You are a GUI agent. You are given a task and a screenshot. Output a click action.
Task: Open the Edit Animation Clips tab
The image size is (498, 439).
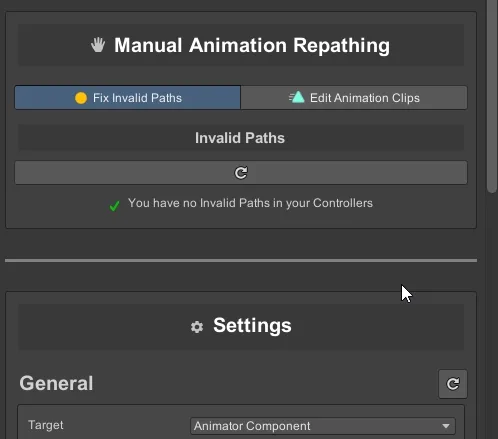(354, 98)
